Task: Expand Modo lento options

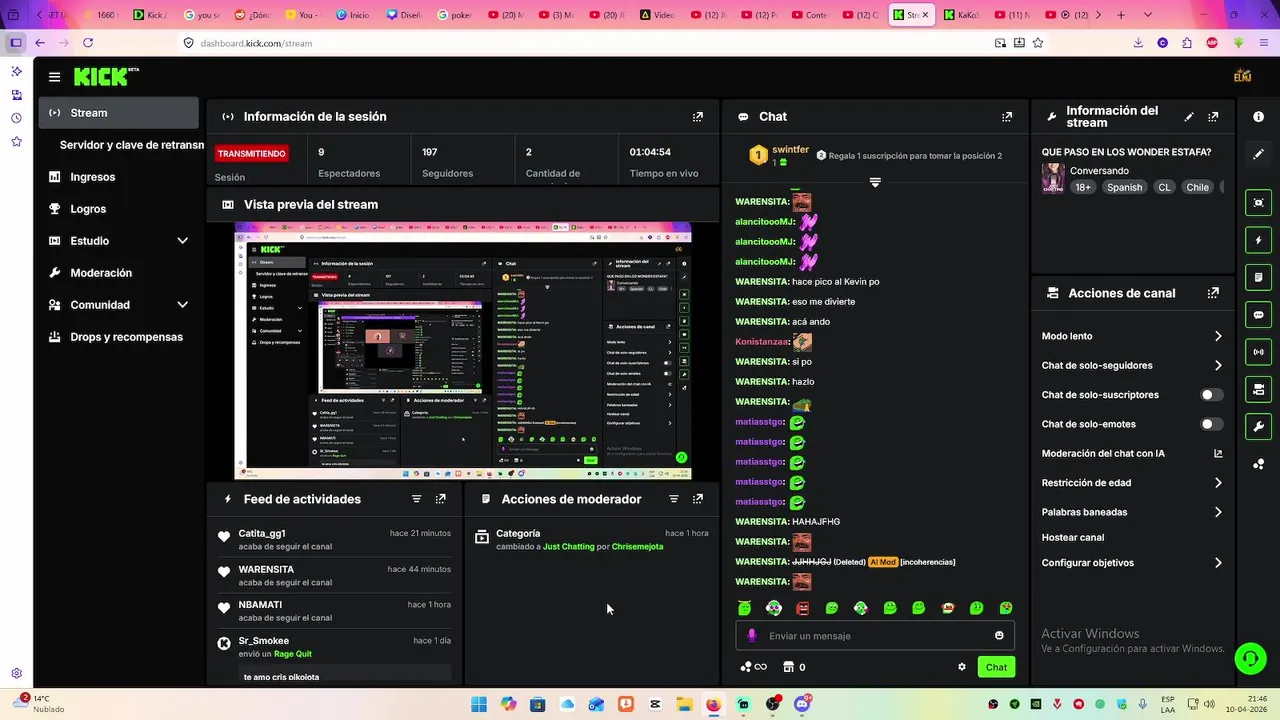Action: [1218, 337]
